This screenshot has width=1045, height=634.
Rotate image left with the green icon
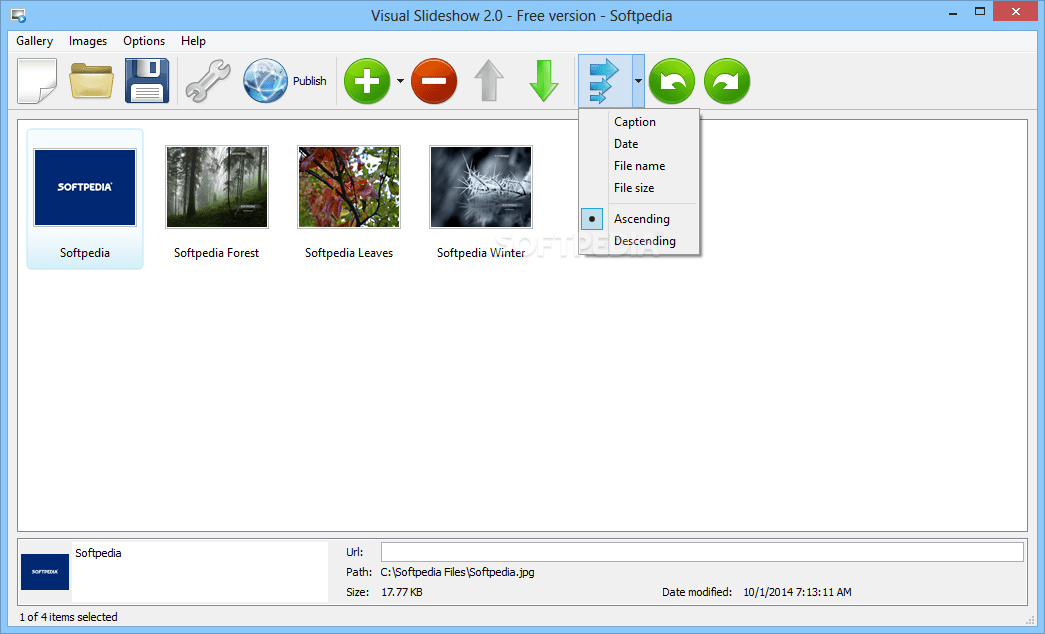point(672,81)
